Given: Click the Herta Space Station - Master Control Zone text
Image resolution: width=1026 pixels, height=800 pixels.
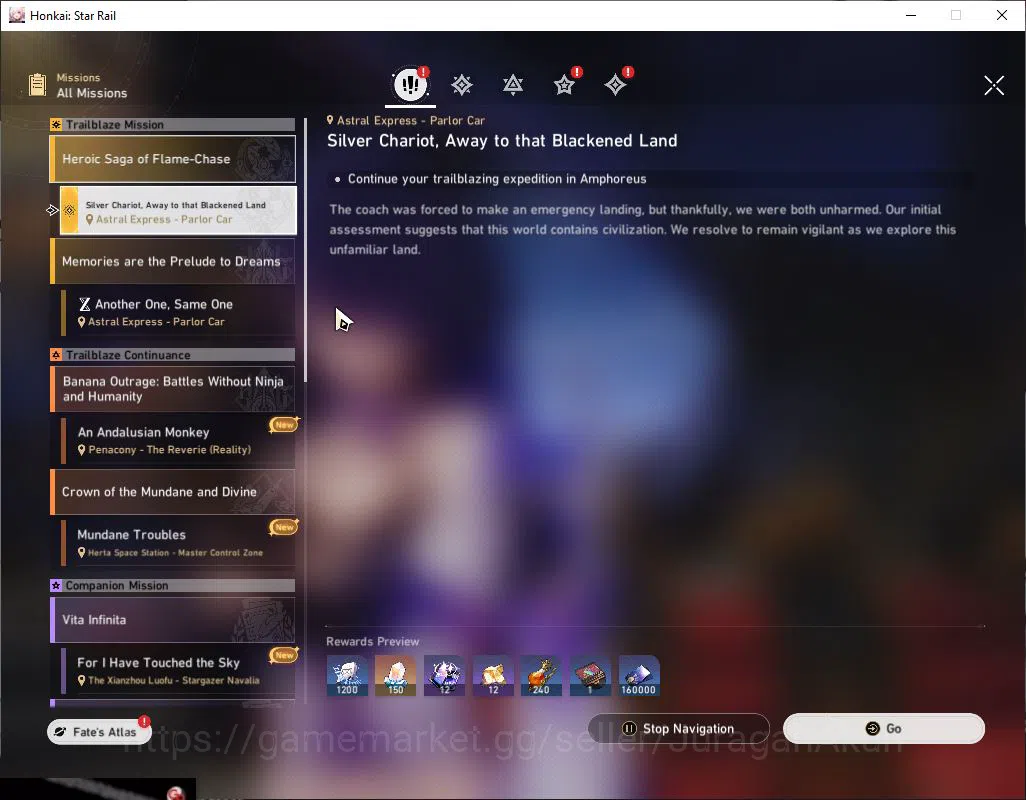Looking at the screenshot, I should click(175, 553).
